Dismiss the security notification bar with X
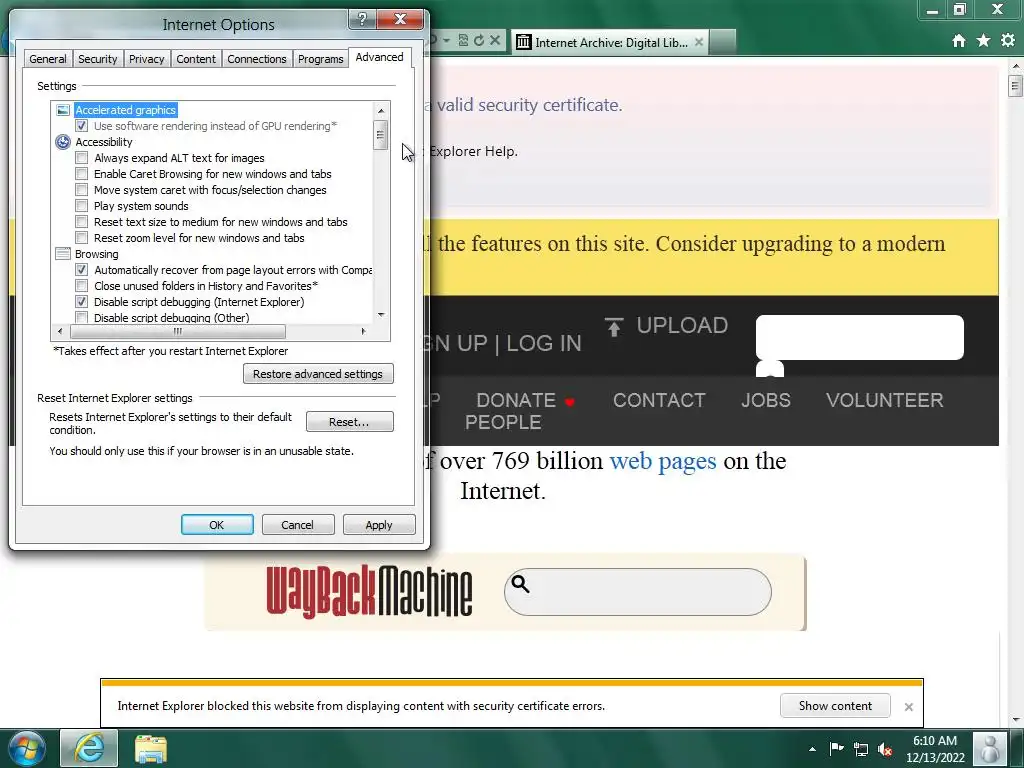This screenshot has width=1024, height=768. tap(908, 707)
